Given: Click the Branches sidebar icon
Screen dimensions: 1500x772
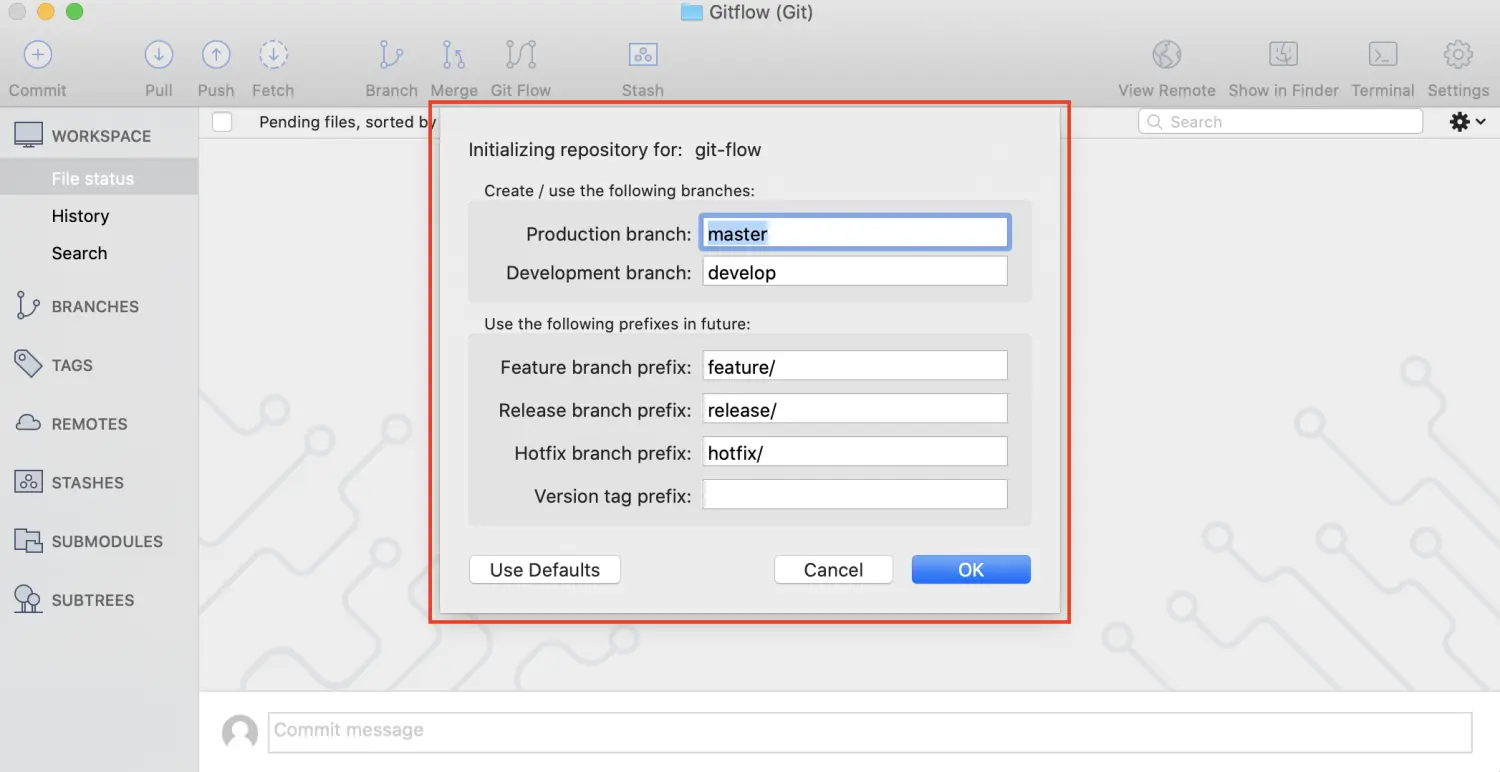Looking at the screenshot, I should tap(28, 307).
